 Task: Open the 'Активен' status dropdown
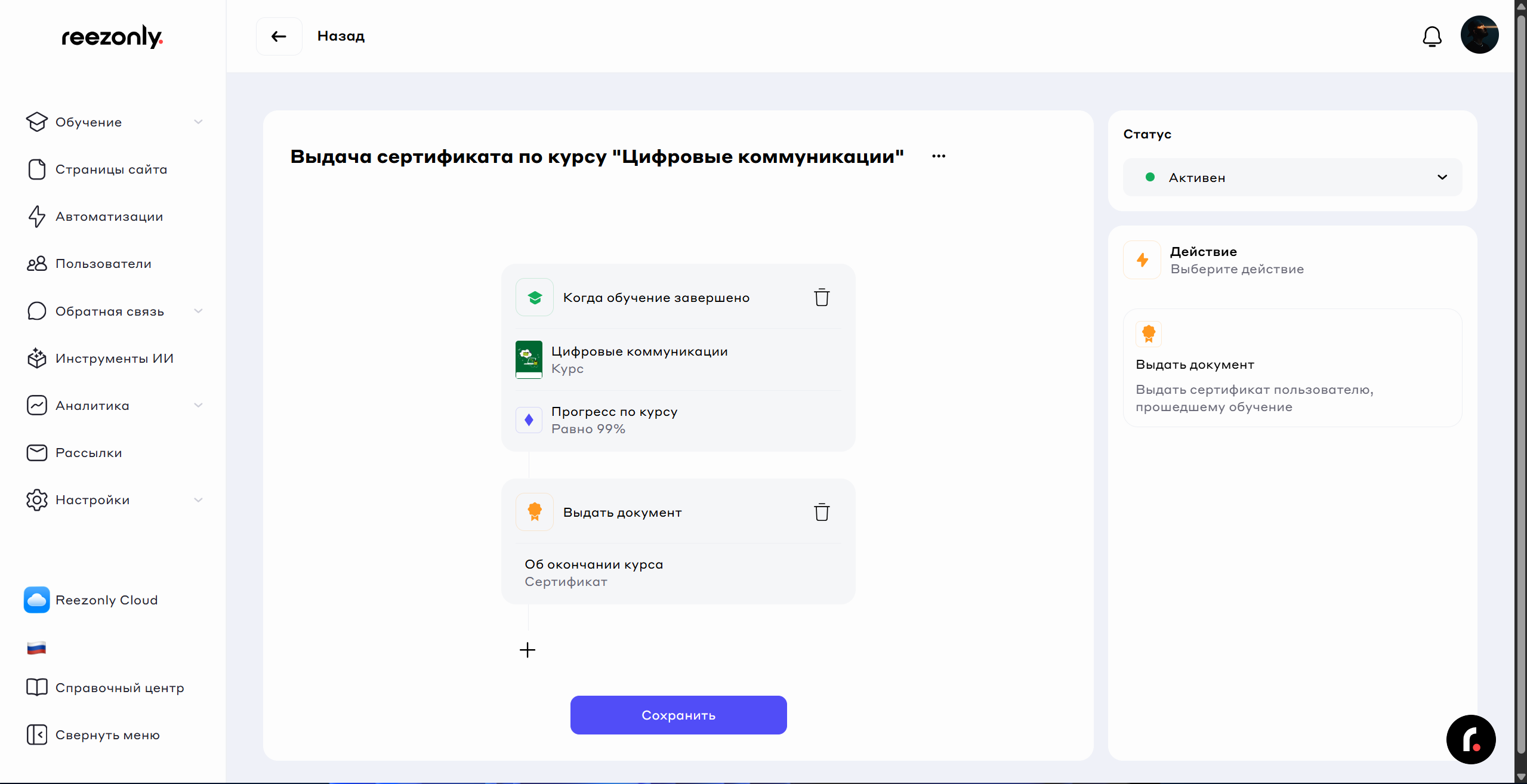tap(1292, 177)
